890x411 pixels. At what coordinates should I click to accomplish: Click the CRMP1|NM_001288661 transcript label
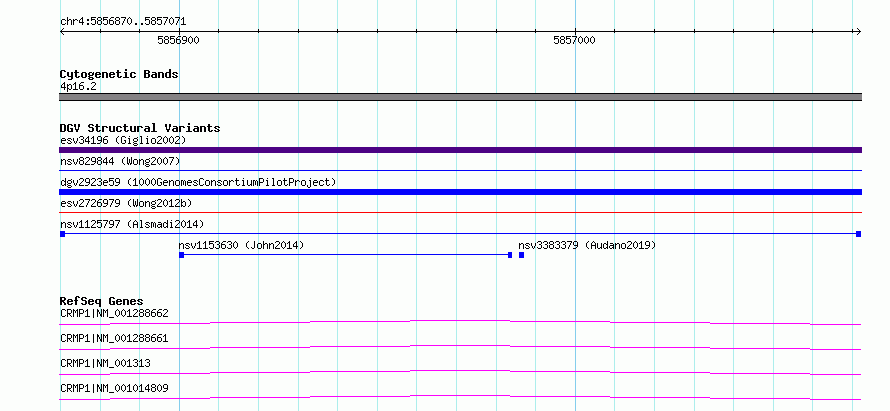pos(114,338)
